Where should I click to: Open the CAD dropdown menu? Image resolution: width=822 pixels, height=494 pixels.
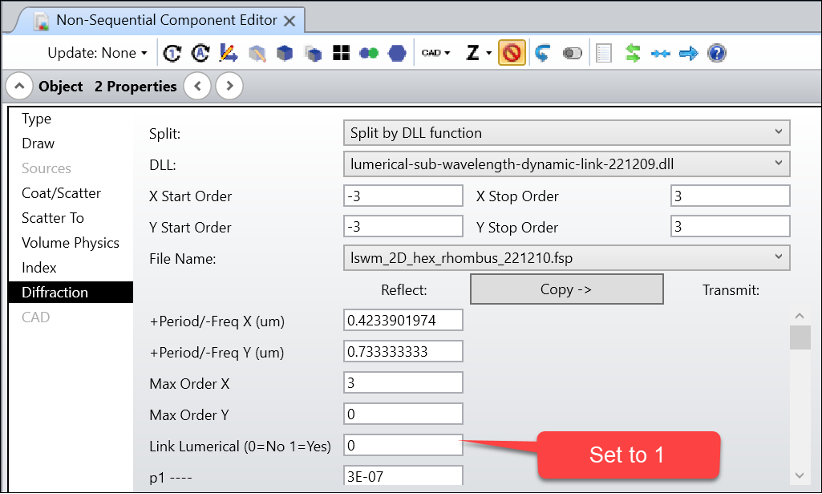(x=436, y=53)
